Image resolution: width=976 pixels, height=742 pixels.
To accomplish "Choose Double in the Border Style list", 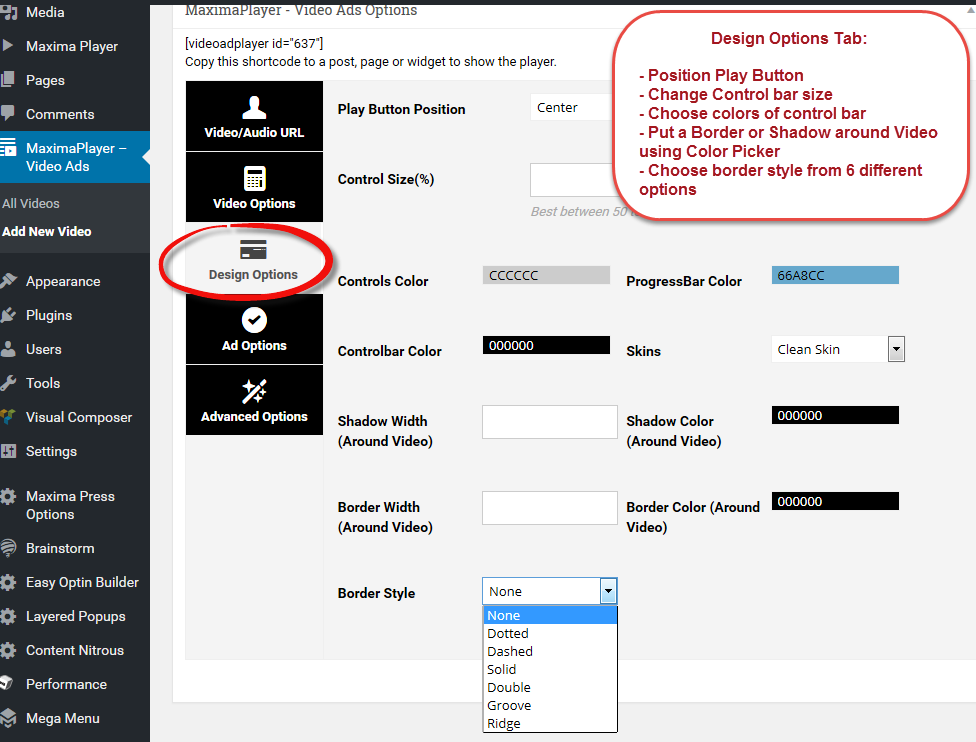I will click(x=550, y=687).
